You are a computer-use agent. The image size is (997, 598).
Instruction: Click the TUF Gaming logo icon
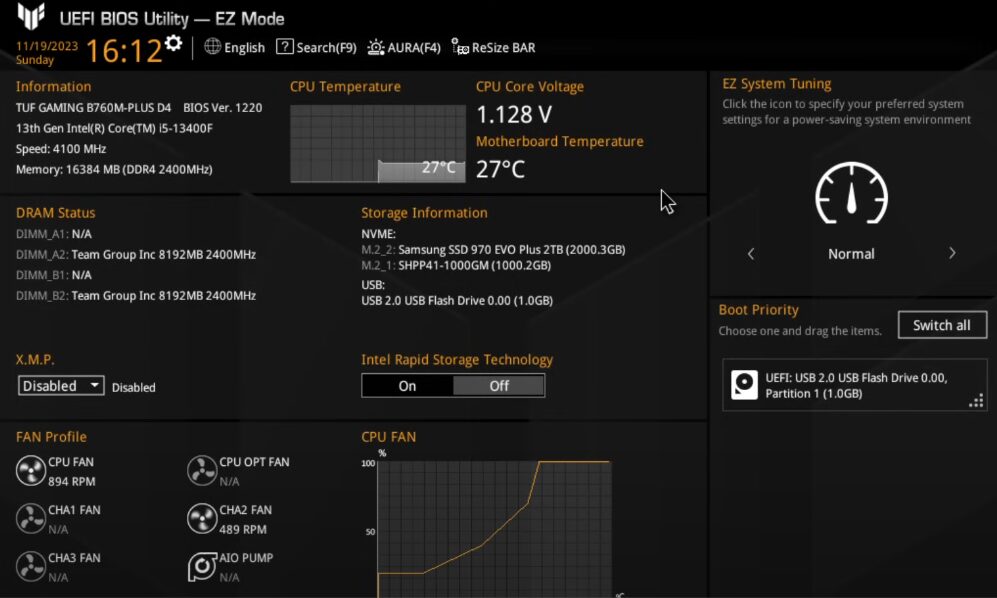31,16
